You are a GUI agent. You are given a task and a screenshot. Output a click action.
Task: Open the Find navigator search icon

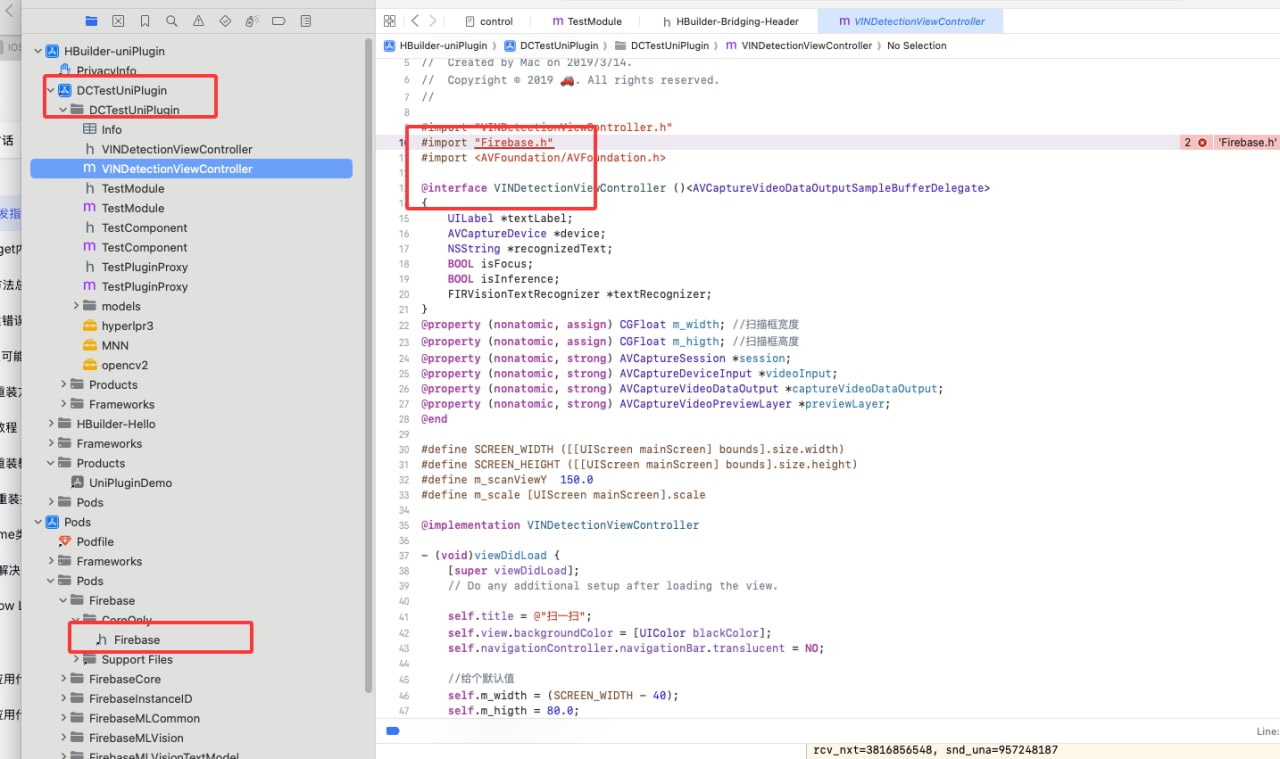coord(172,21)
